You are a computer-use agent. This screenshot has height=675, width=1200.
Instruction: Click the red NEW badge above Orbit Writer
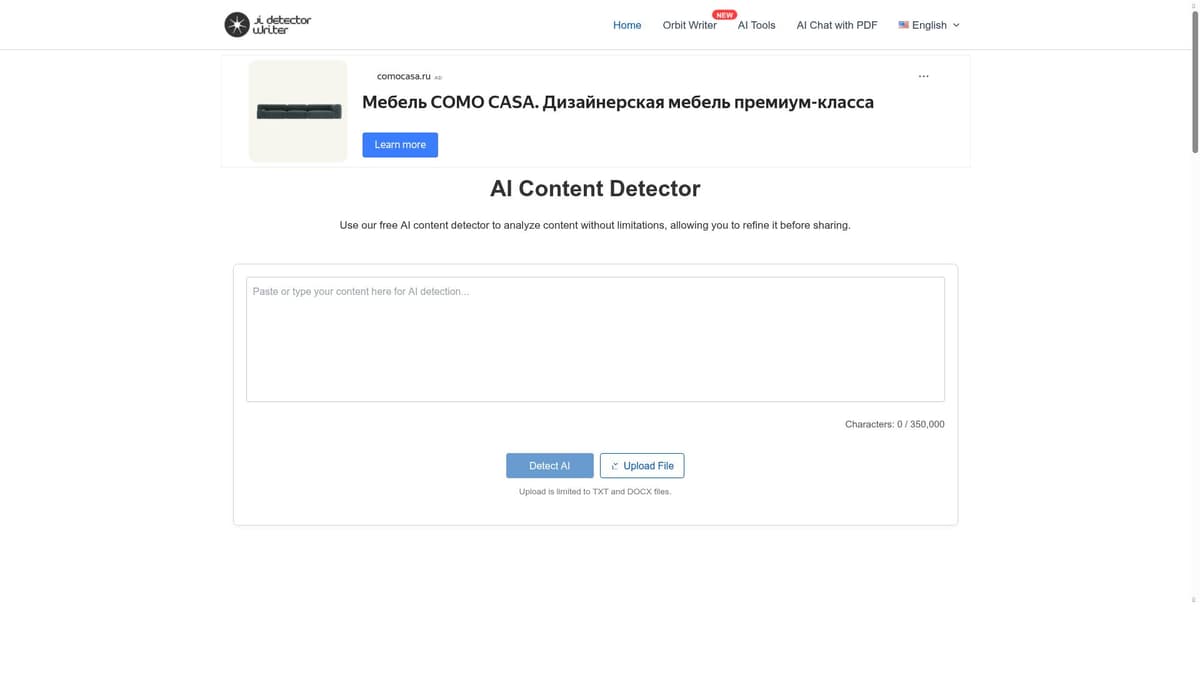tap(722, 14)
